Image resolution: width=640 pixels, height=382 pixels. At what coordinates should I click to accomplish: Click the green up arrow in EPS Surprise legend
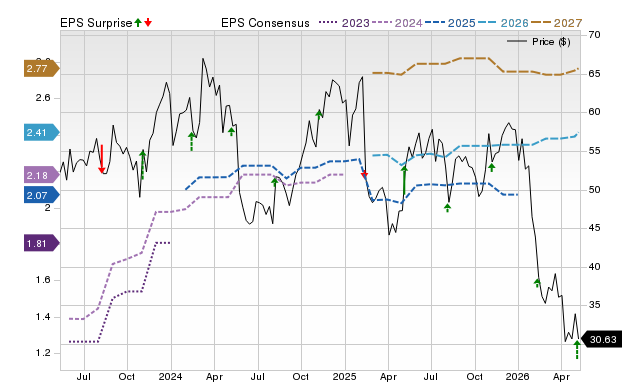point(138,22)
